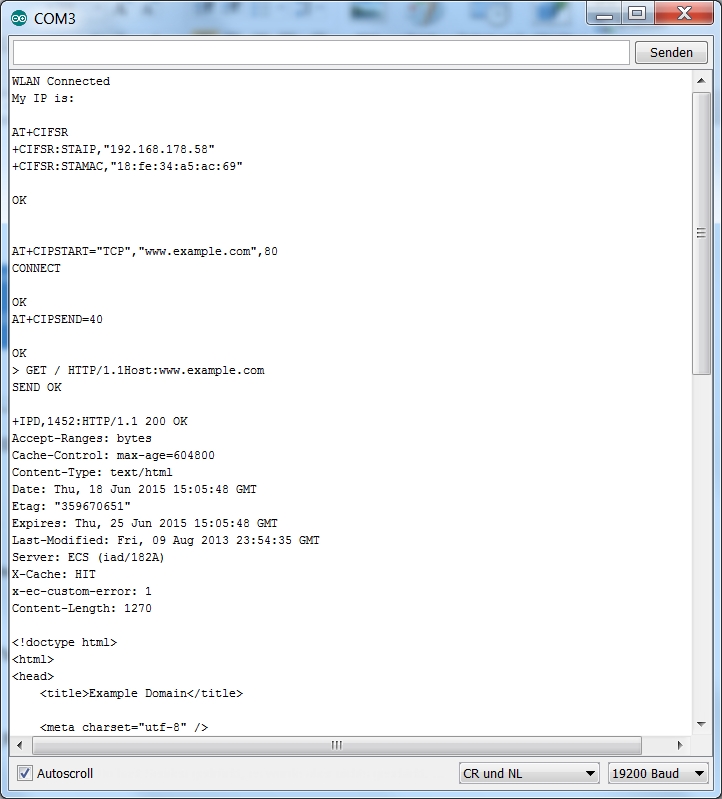This screenshot has width=722, height=799.
Task: Click the '> GET / HTTP/1.1Host' line
Action: pyautogui.click(x=139, y=370)
